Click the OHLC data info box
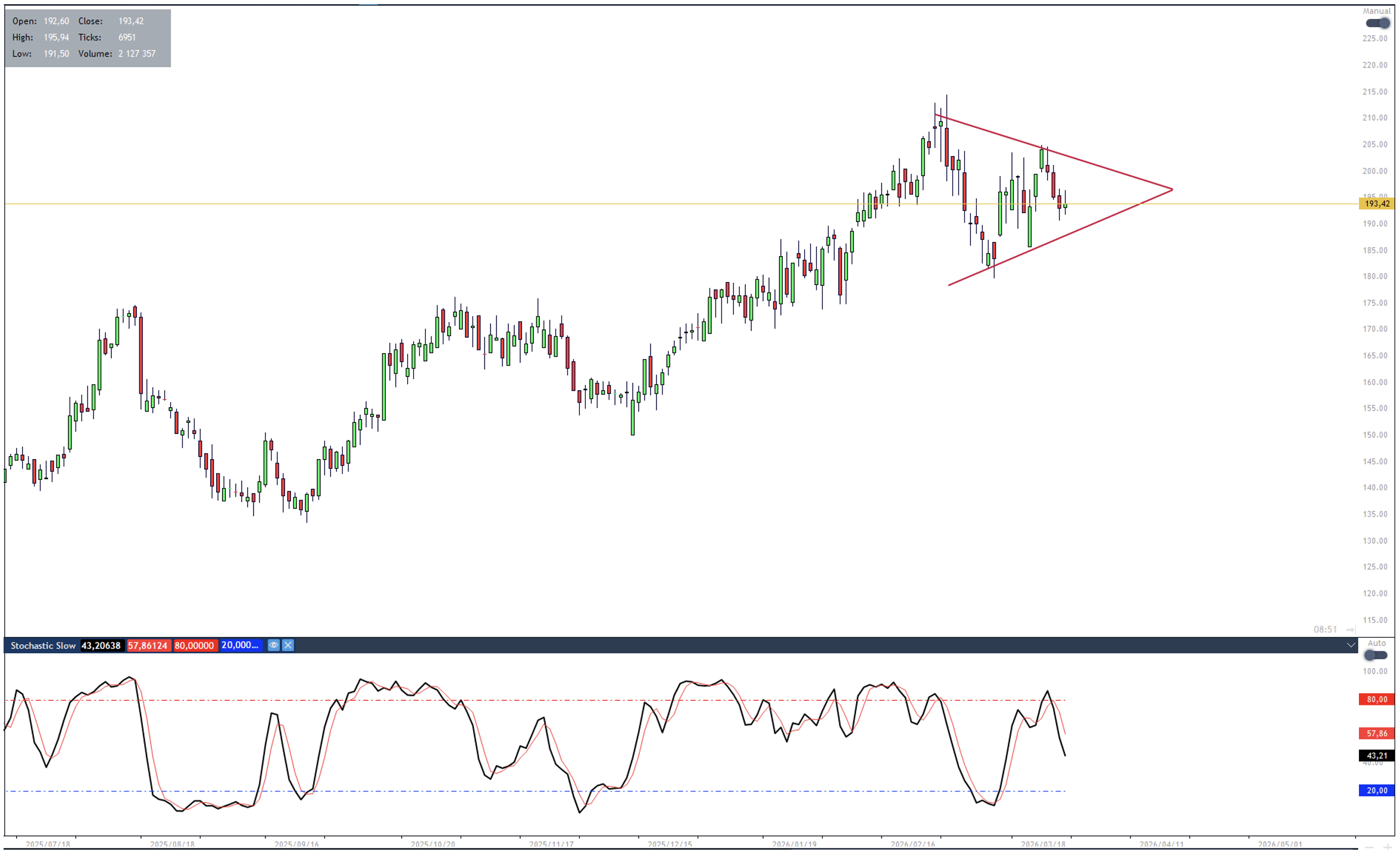This screenshot has height=855, width=1400. (x=87, y=38)
